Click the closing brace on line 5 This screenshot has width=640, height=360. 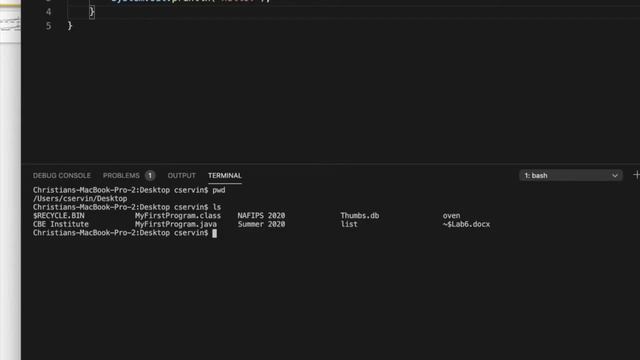click(70, 26)
